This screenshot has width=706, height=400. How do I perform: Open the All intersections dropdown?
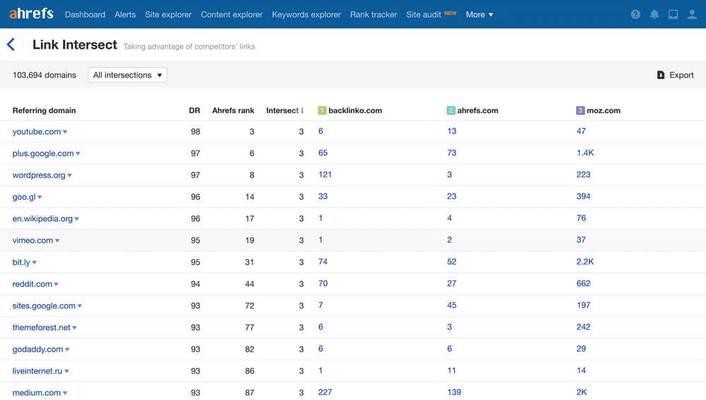click(127, 75)
